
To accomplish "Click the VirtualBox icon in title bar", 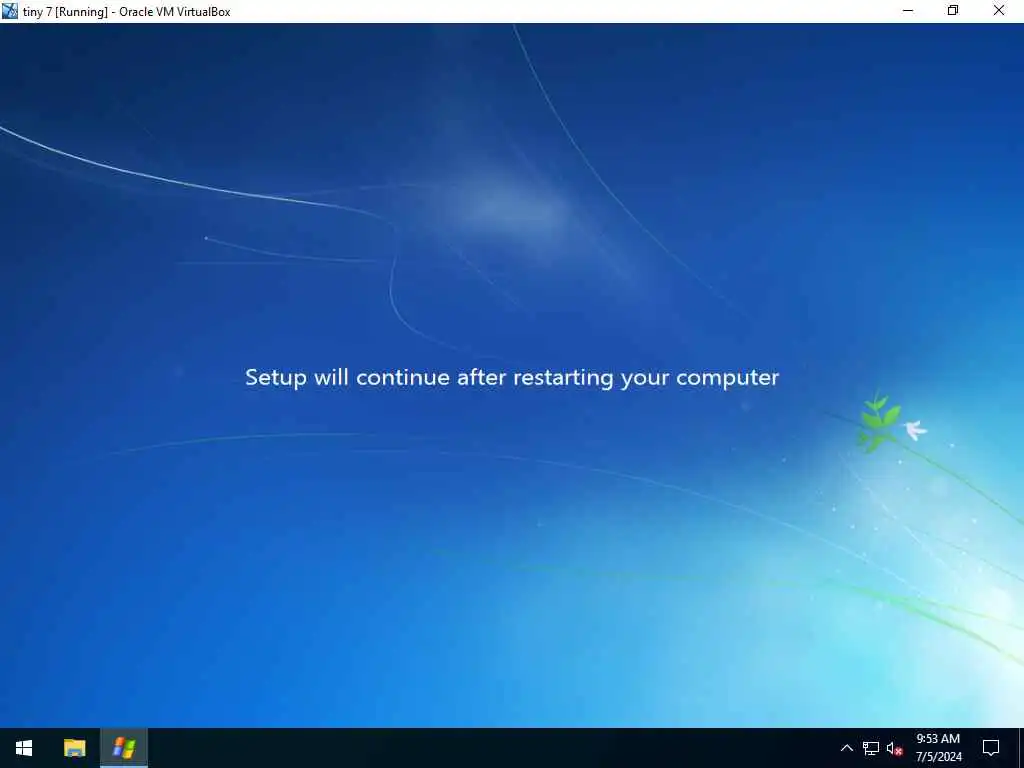I will 10,11.
